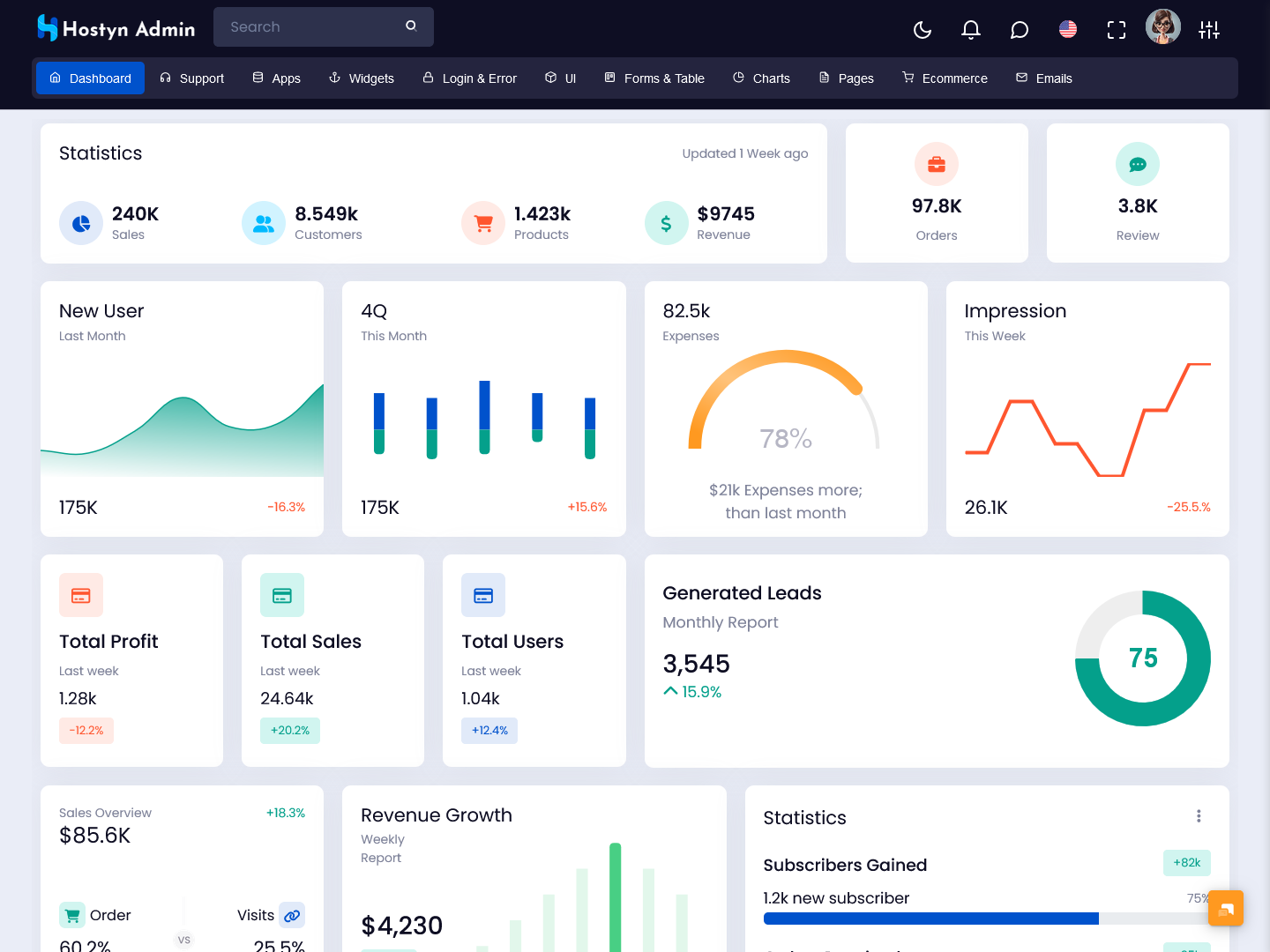
Task: Open the Forms & Table menu
Action: (x=654, y=78)
